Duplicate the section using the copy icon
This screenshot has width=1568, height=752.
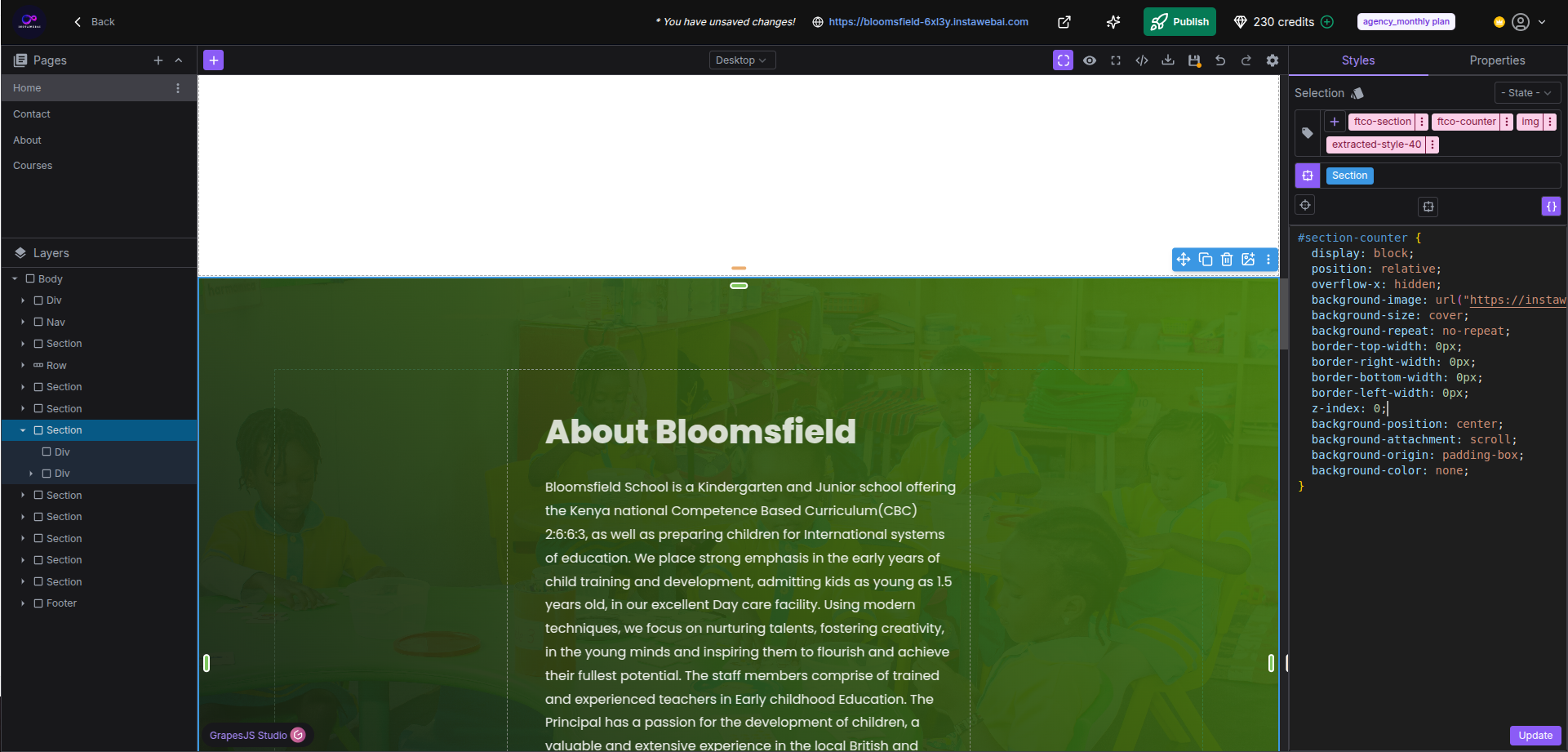pyautogui.click(x=1206, y=259)
